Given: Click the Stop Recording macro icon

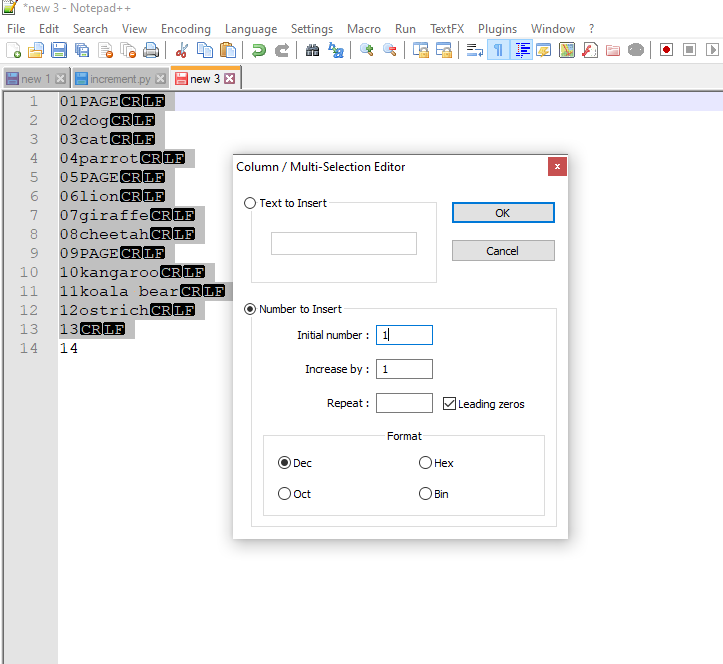Looking at the screenshot, I should 689,50.
